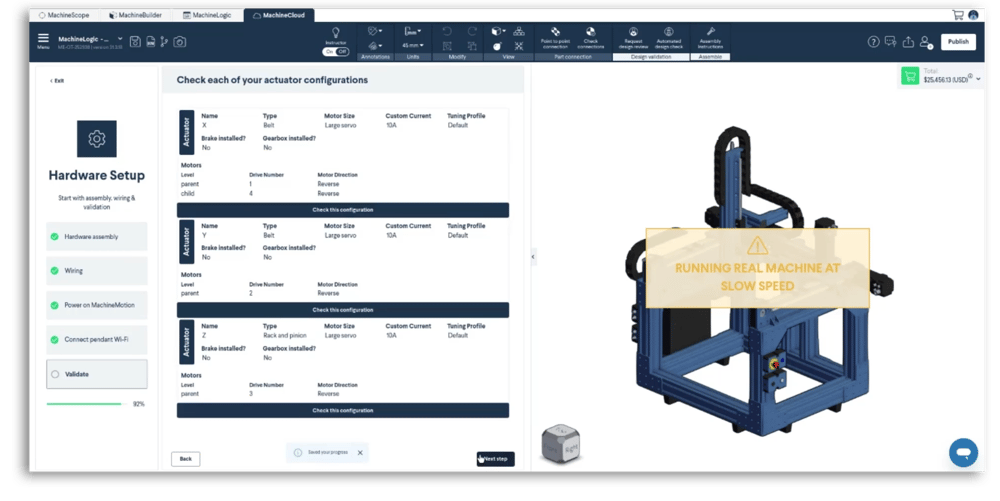The image size is (1000, 501).
Task: Click the Running Real Machine warning banner
Action: (x=758, y=268)
